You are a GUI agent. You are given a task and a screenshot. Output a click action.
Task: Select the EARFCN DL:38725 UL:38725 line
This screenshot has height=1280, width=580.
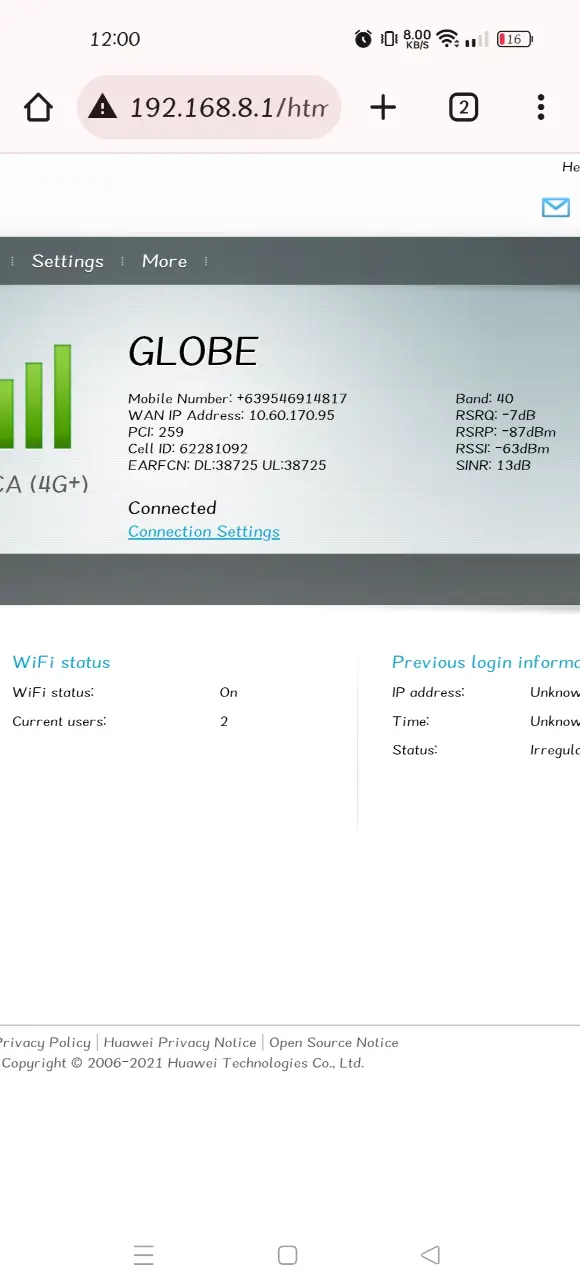point(227,465)
